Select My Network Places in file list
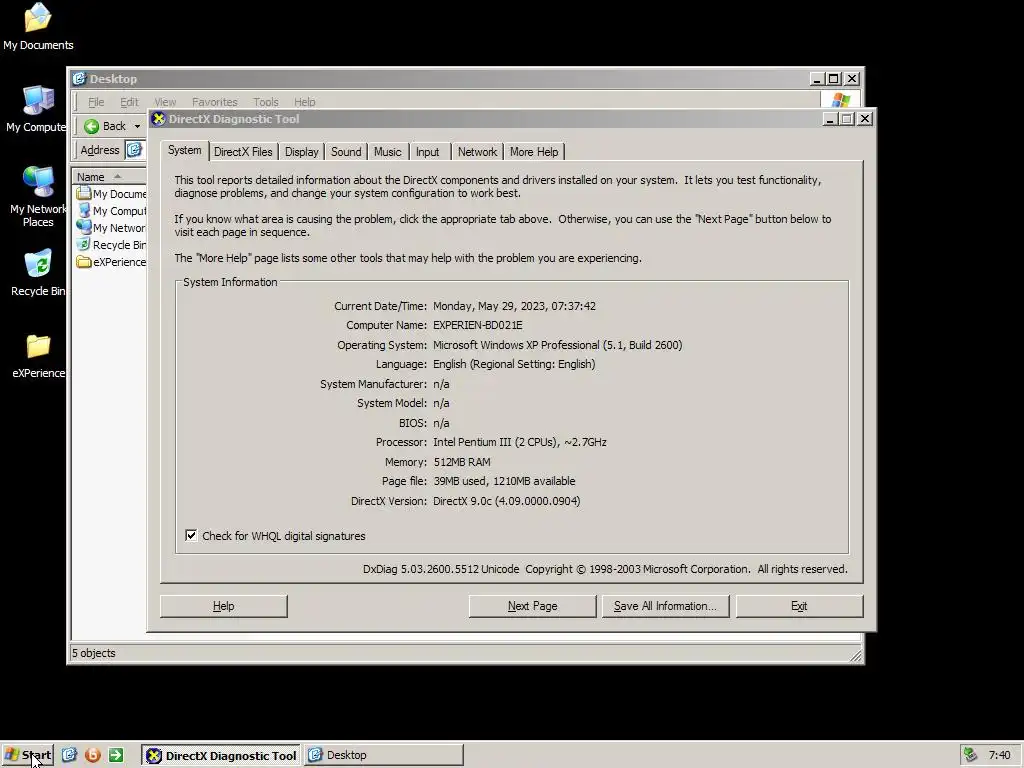This screenshot has width=1024, height=768. point(111,228)
